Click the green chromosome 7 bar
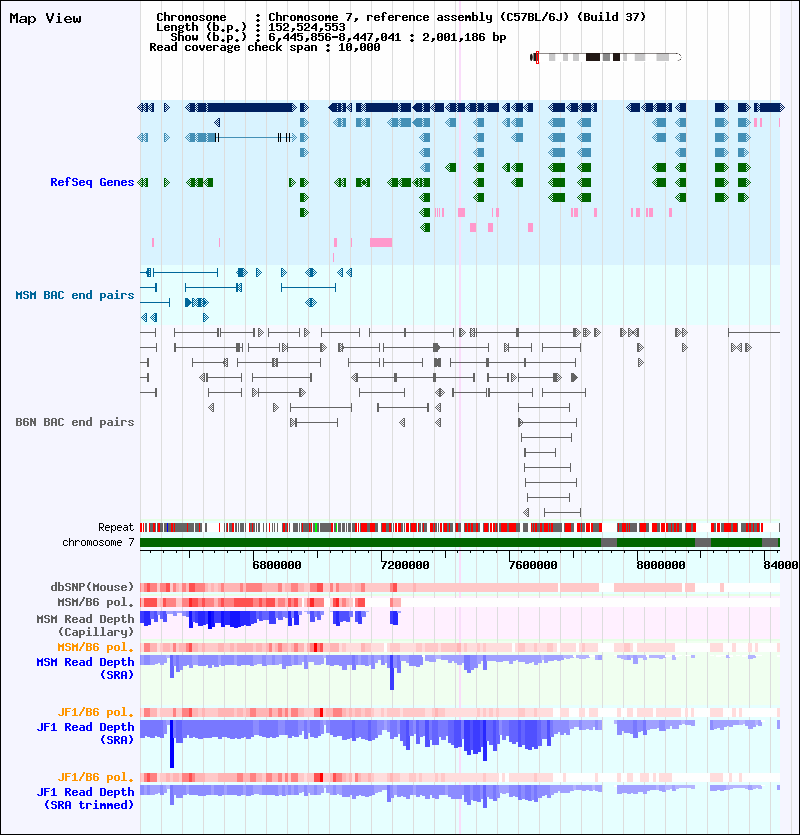 pyautogui.click(x=460, y=543)
